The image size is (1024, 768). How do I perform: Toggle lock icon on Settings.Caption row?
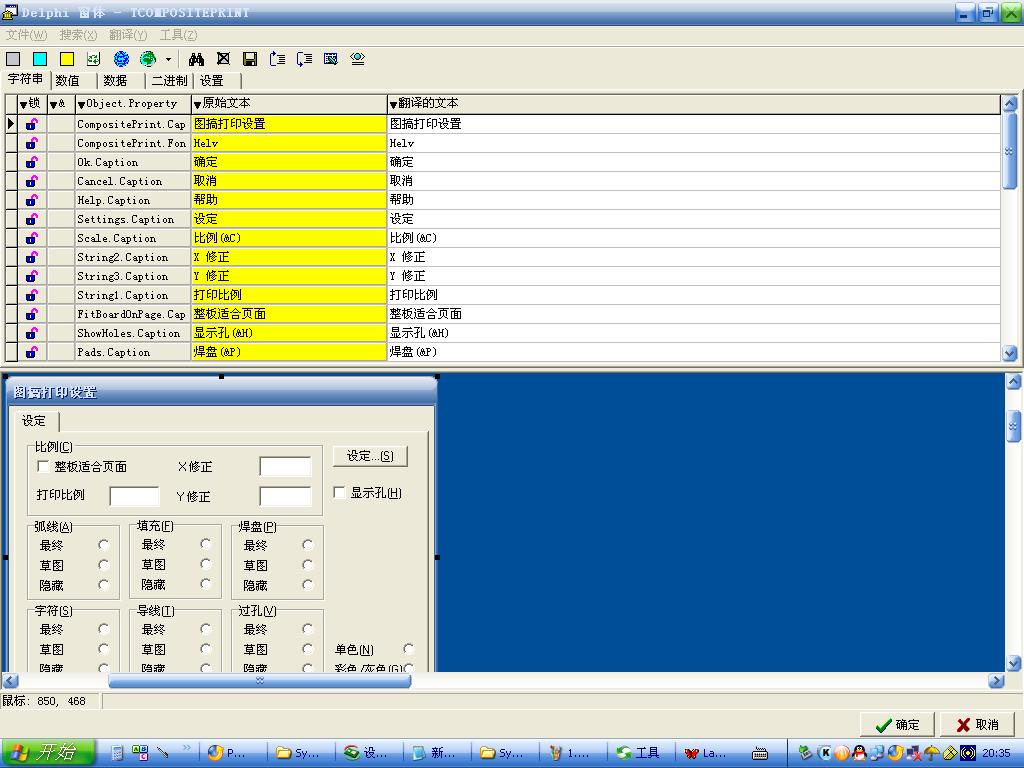(x=31, y=219)
